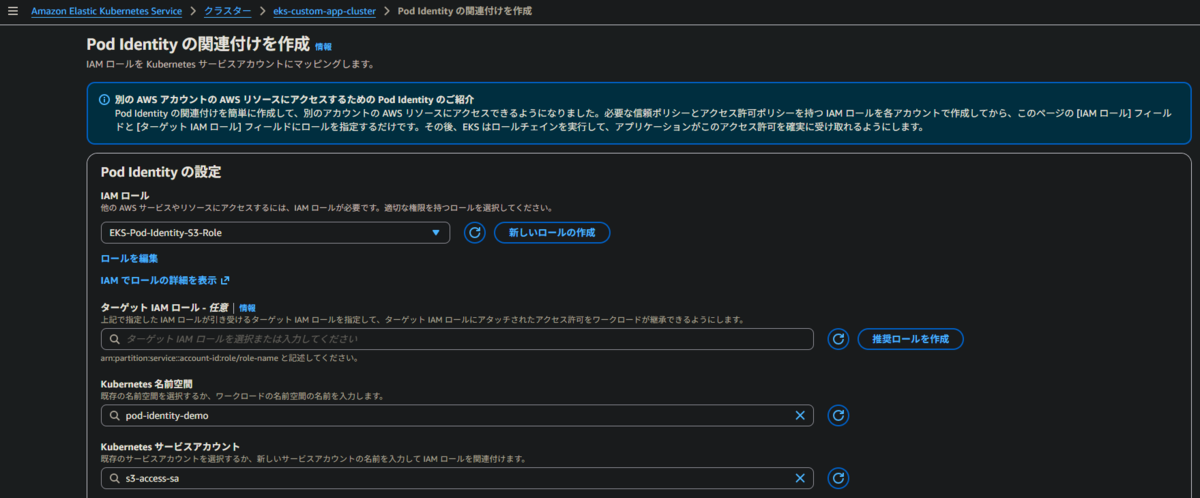Viewport: 1200px width, 498px height.
Task: Clear the s3-access-sa service account value
Action: (x=800, y=478)
